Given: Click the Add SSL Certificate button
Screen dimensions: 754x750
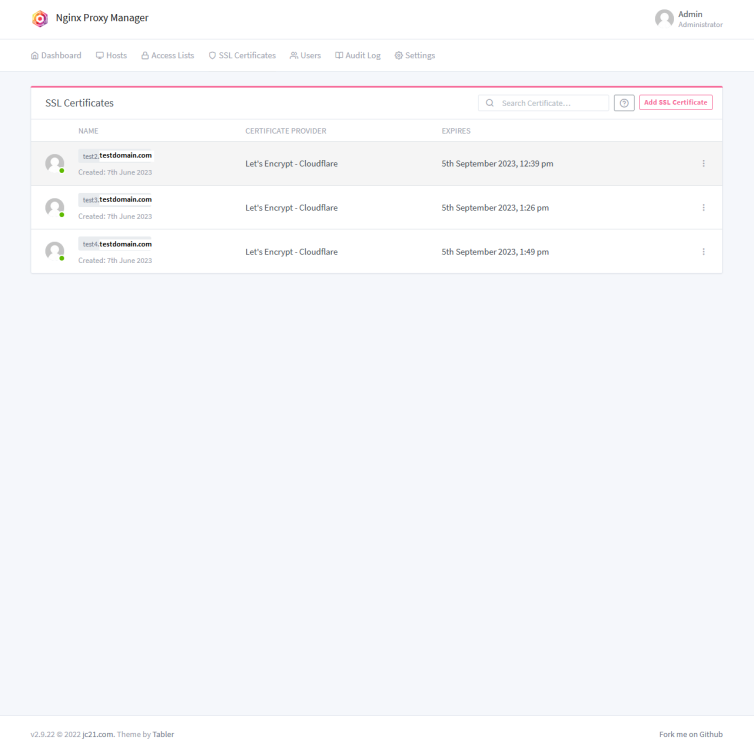Looking at the screenshot, I should [676, 102].
